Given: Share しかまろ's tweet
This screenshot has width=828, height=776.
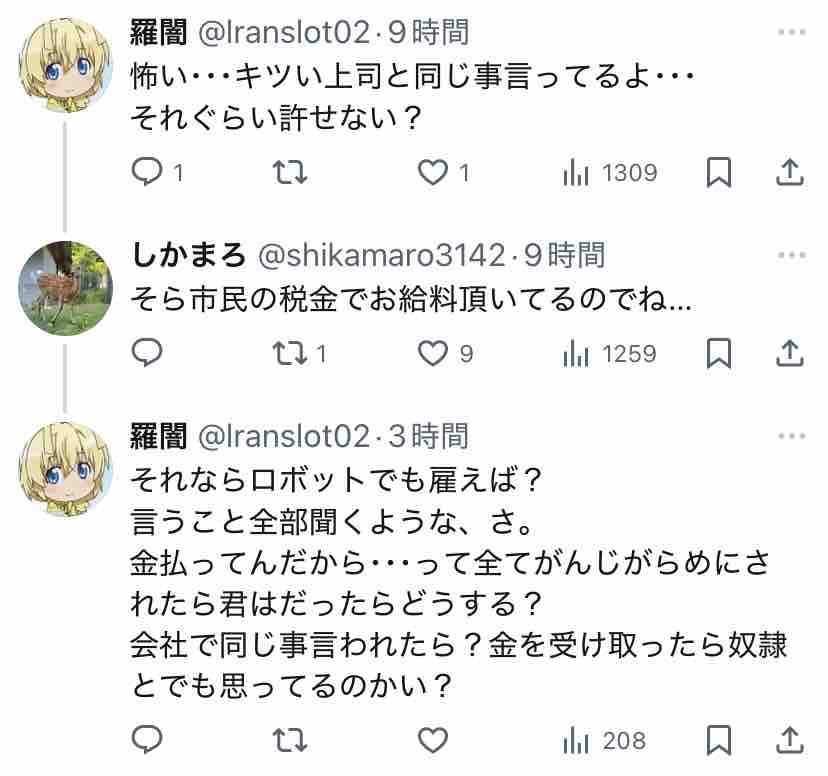Looking at the screenshot, I should 790,353.
